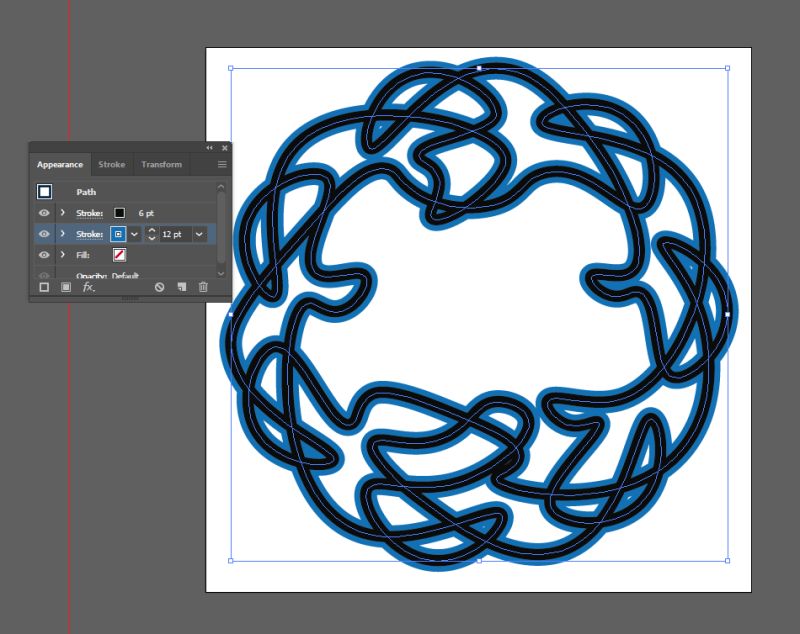Expand the 12 pt Stroke attribute row

point(61,233)
